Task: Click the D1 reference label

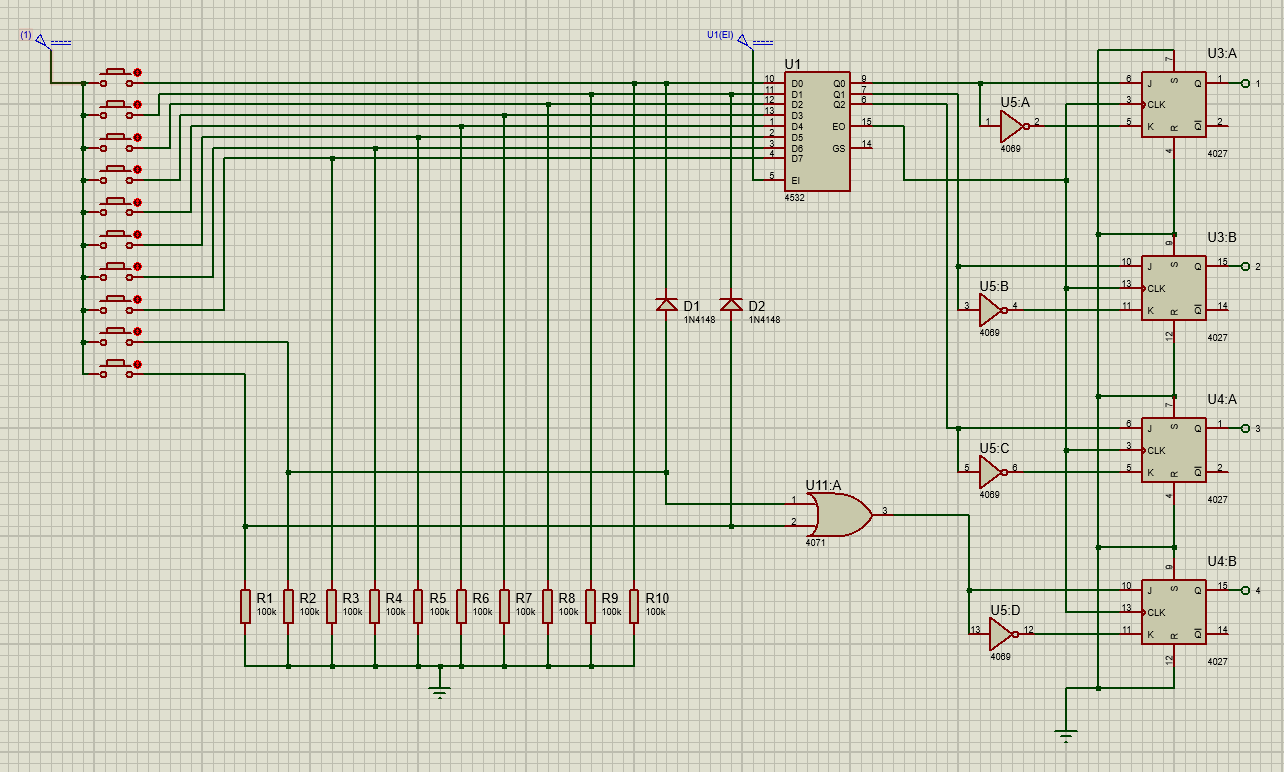Action: pyautogui.click(x=692, y=306)
